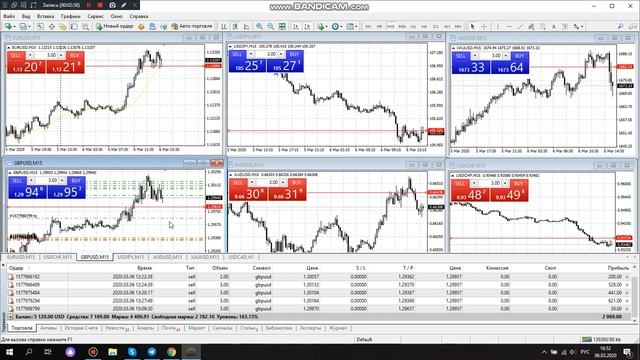Open the Indicators list icon
The image size is (640, 360).
[x=320, y=27]
